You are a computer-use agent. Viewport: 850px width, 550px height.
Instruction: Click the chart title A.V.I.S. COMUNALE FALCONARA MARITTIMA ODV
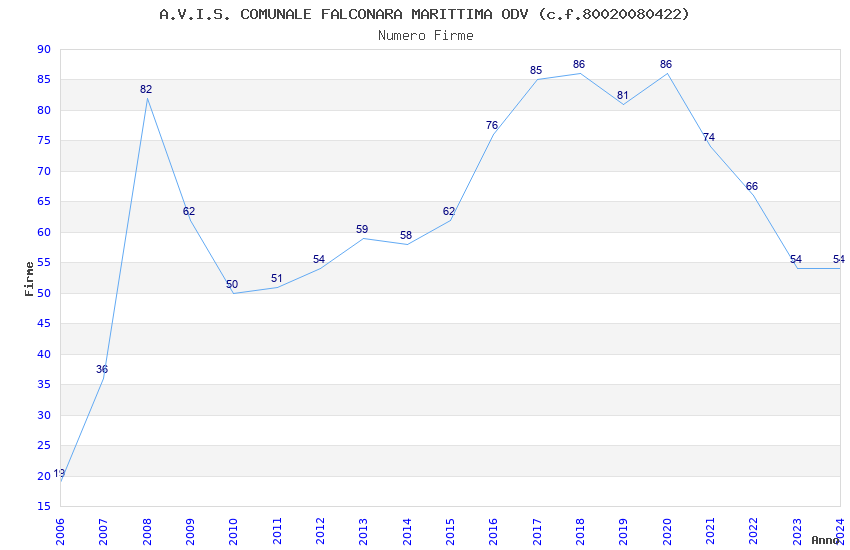click(424, 14)
